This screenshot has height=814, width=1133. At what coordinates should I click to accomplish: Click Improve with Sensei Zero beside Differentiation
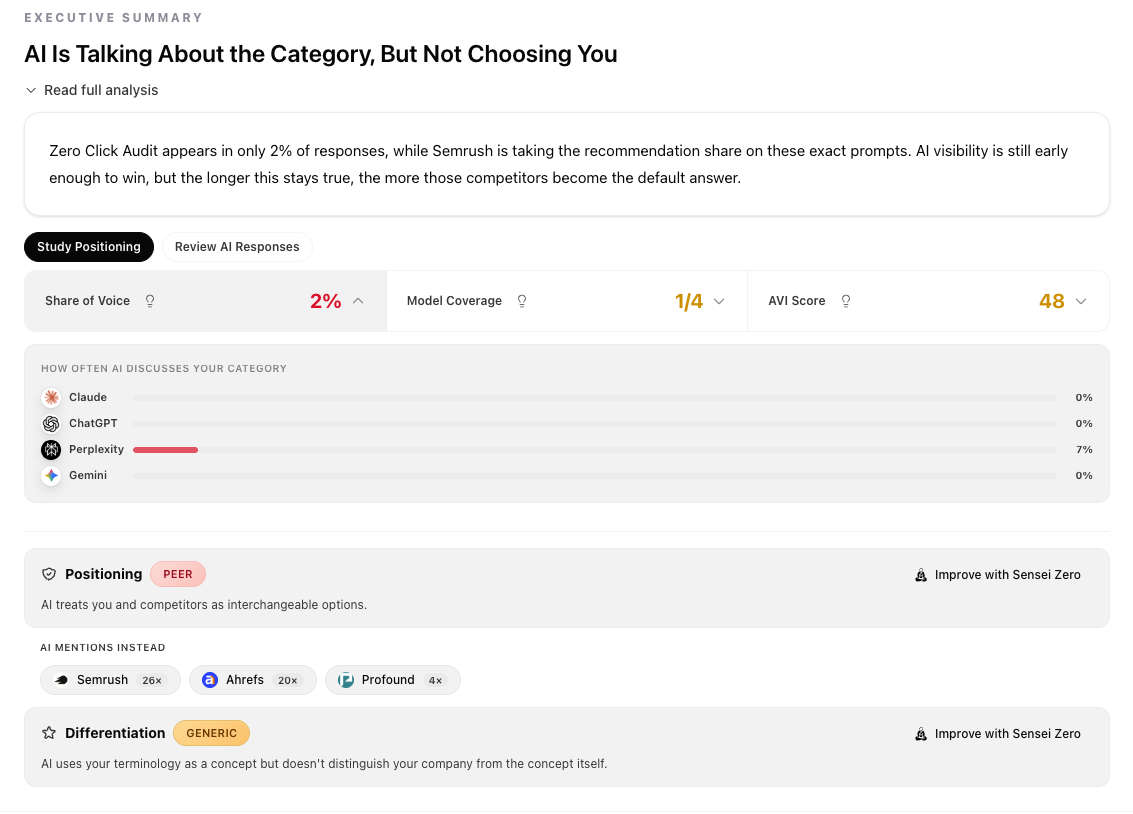998,734
